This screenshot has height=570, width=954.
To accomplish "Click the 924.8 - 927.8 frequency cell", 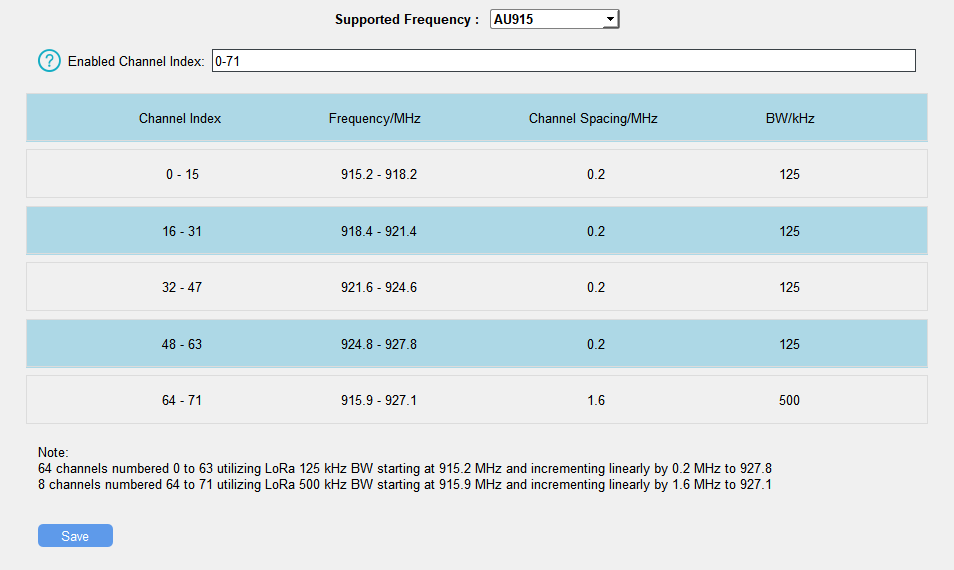I will (379, 344).
